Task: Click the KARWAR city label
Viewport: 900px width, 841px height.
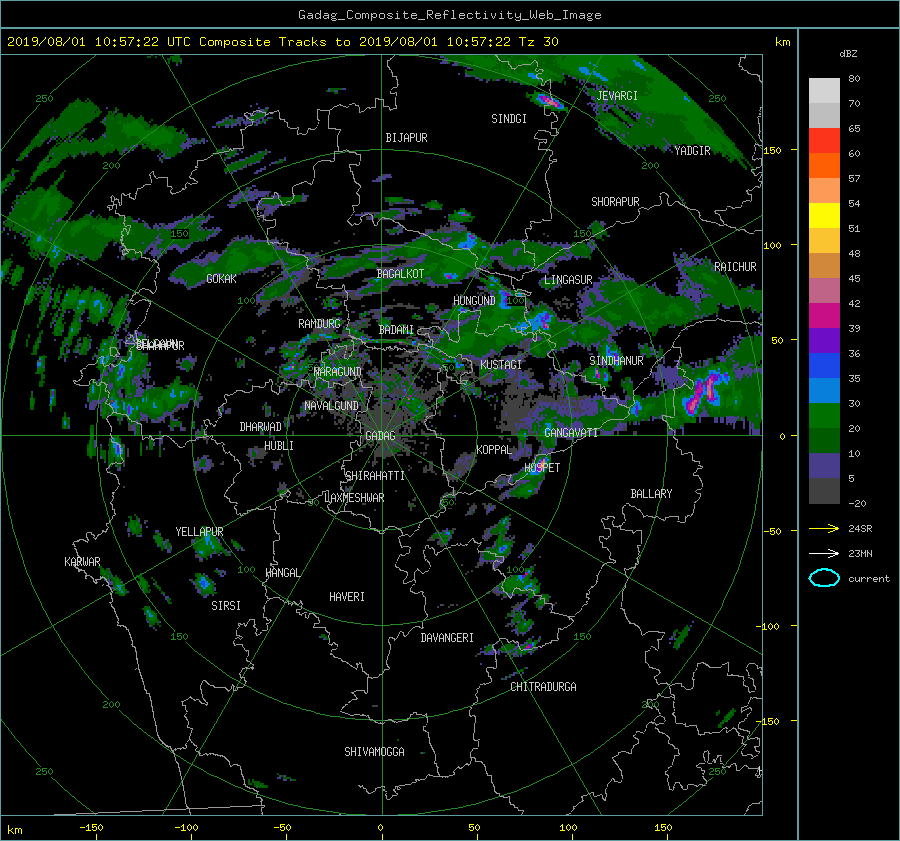Action: pyautogui.click(x=82, y=562)
